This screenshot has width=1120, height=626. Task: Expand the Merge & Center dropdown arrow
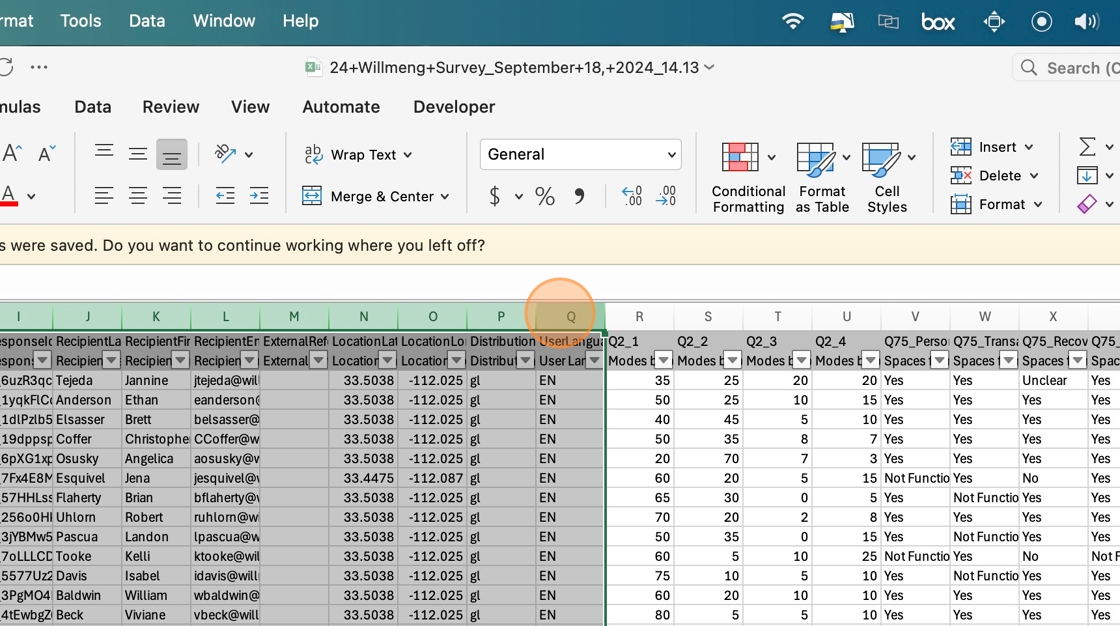(445, 197)
